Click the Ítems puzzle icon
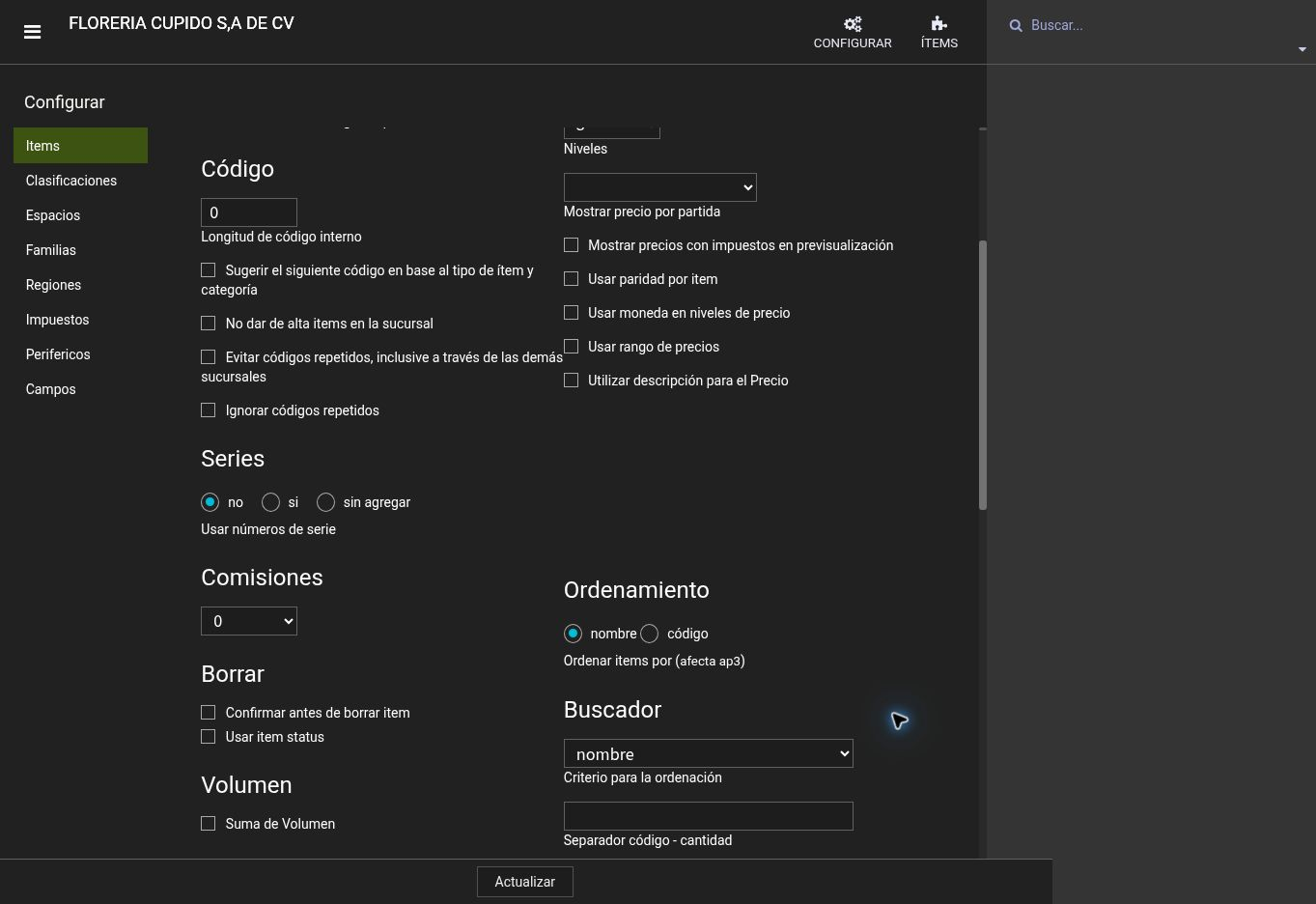1316x904 pixels. tap(938, 24)
